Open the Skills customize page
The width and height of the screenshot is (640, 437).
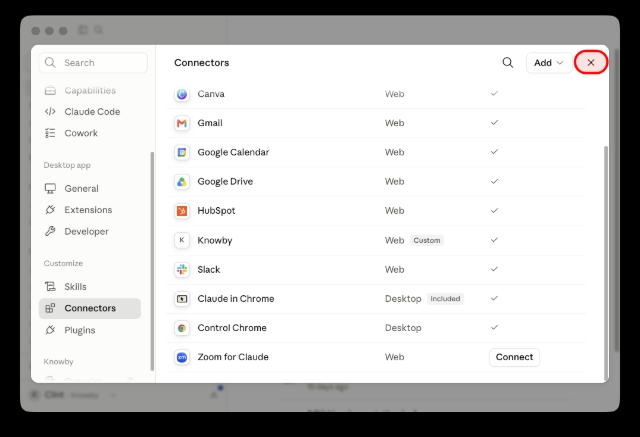click(90, 286)
